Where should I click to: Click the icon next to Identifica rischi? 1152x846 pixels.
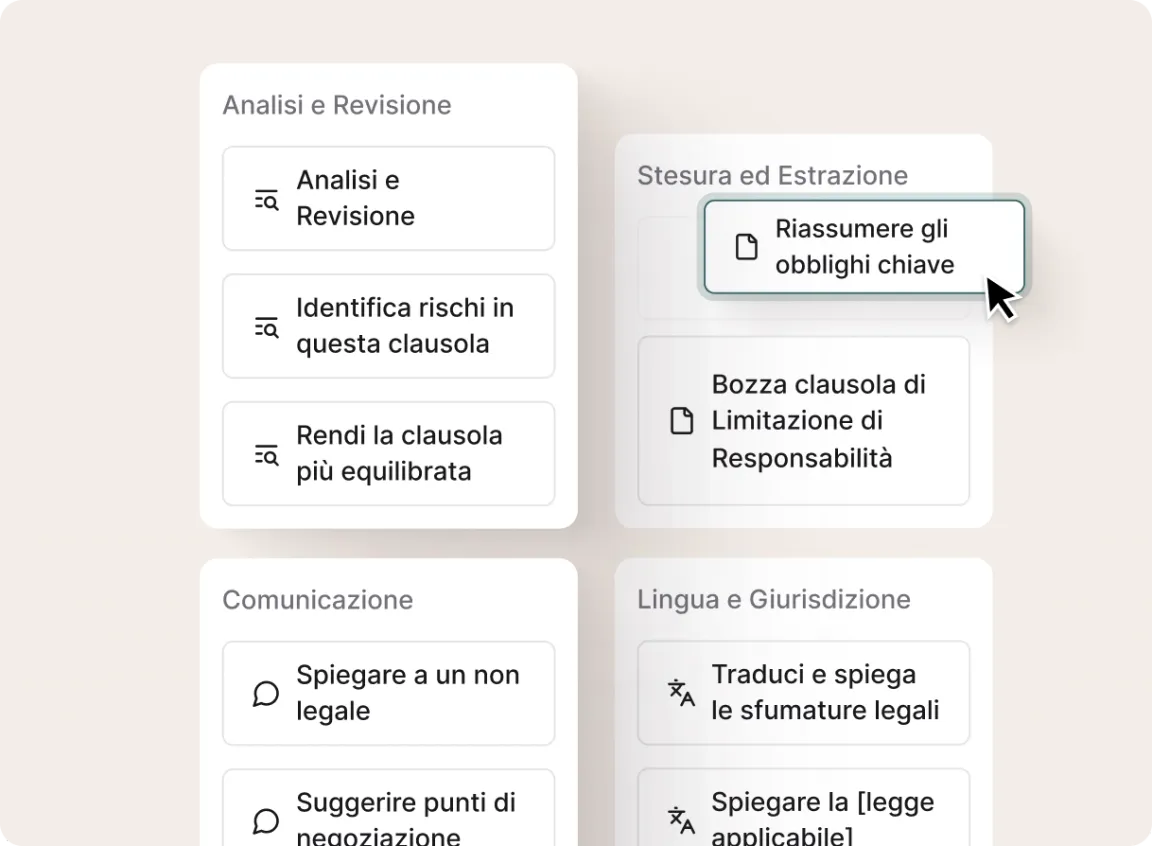pyautogui.click(x=266, y=327)
